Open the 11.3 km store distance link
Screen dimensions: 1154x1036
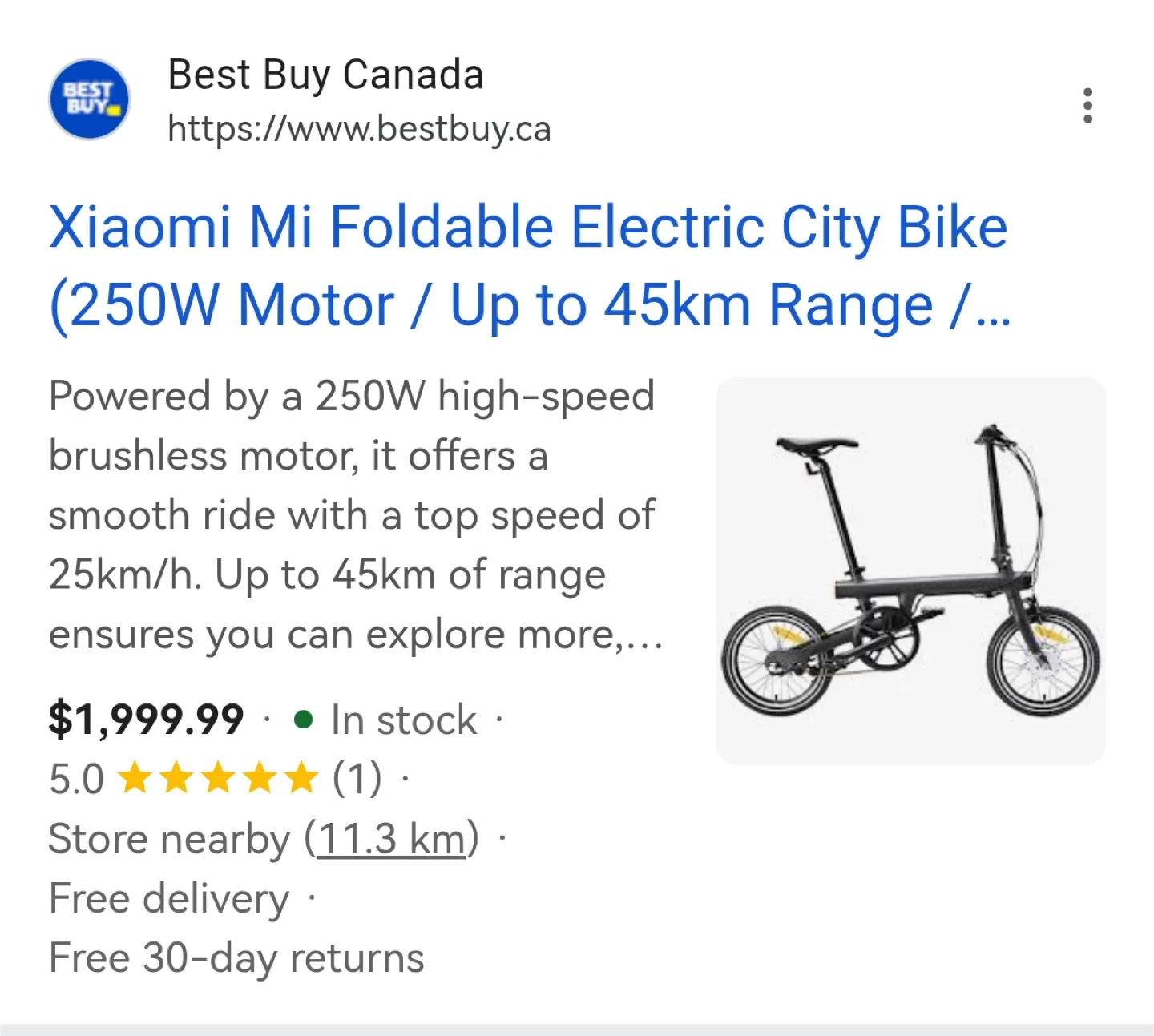coord(391,839)
